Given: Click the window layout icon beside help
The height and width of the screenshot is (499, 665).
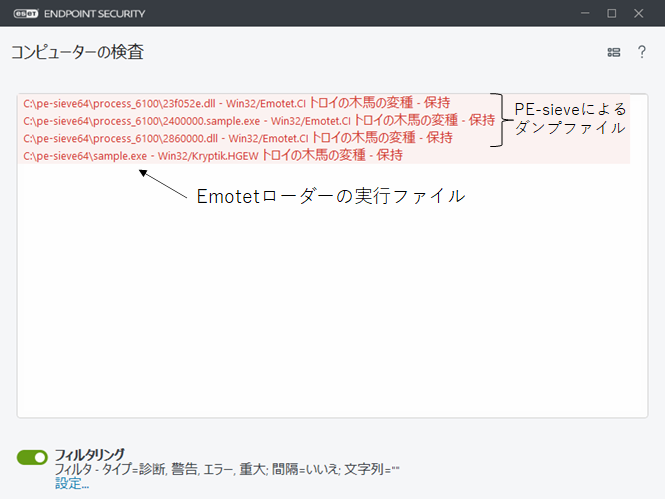Looking at the screenshot, I should click(x=614, y=52).
